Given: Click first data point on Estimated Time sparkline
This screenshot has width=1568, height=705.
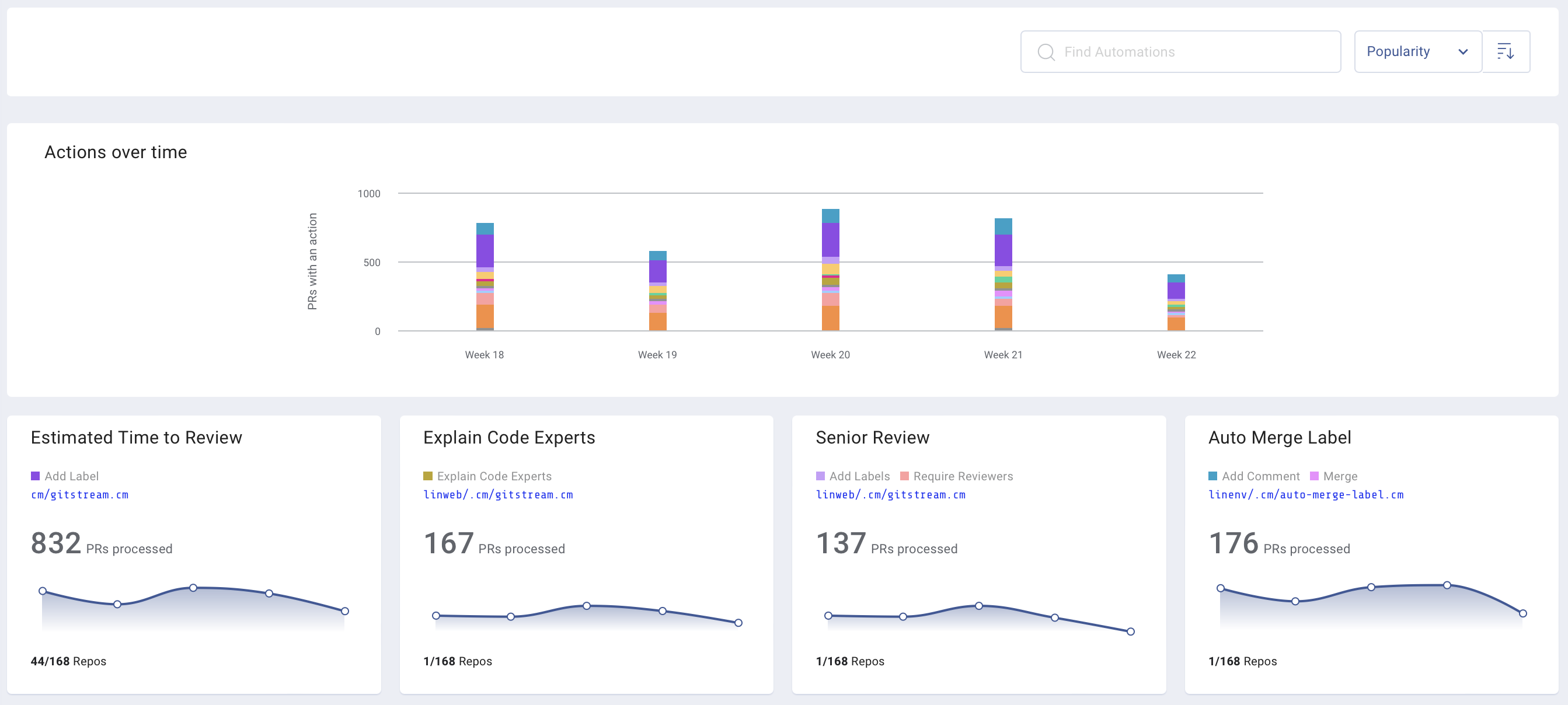Looking at the screenshot, I should pyautogui.click(x=43, y=591).
